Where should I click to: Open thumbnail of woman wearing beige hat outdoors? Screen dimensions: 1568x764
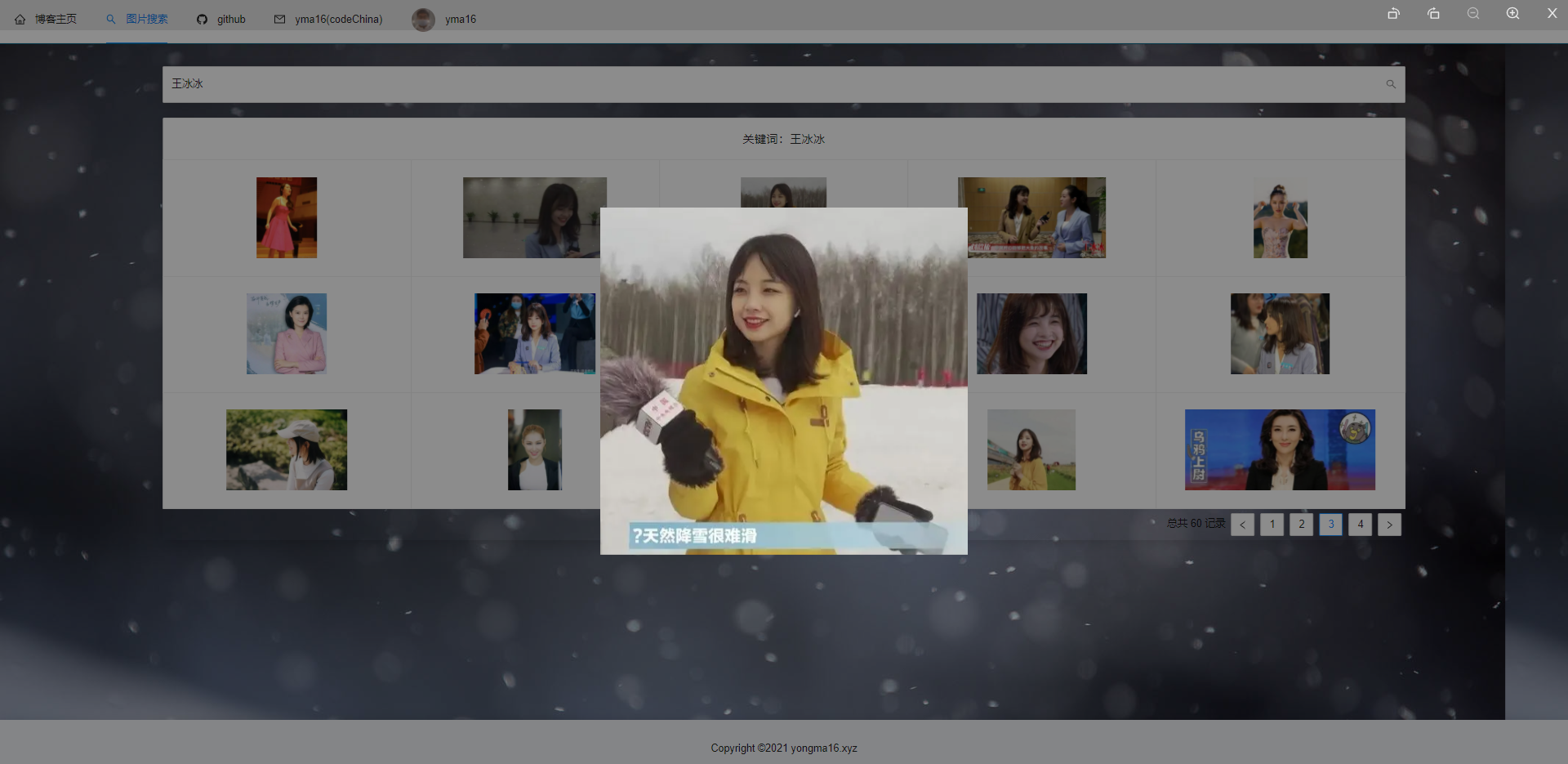point(287,449)
